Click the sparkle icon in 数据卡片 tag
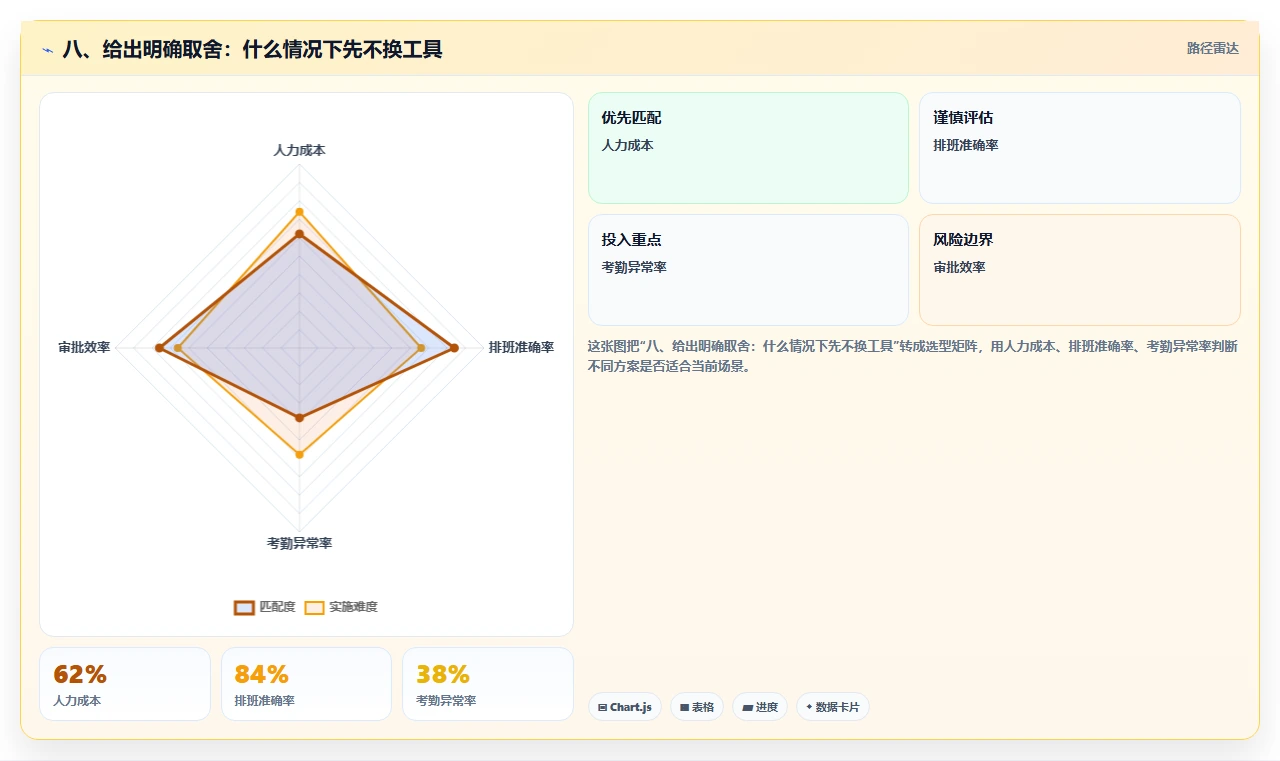Viewport: 1280px width, 761px height. (809, 706)
